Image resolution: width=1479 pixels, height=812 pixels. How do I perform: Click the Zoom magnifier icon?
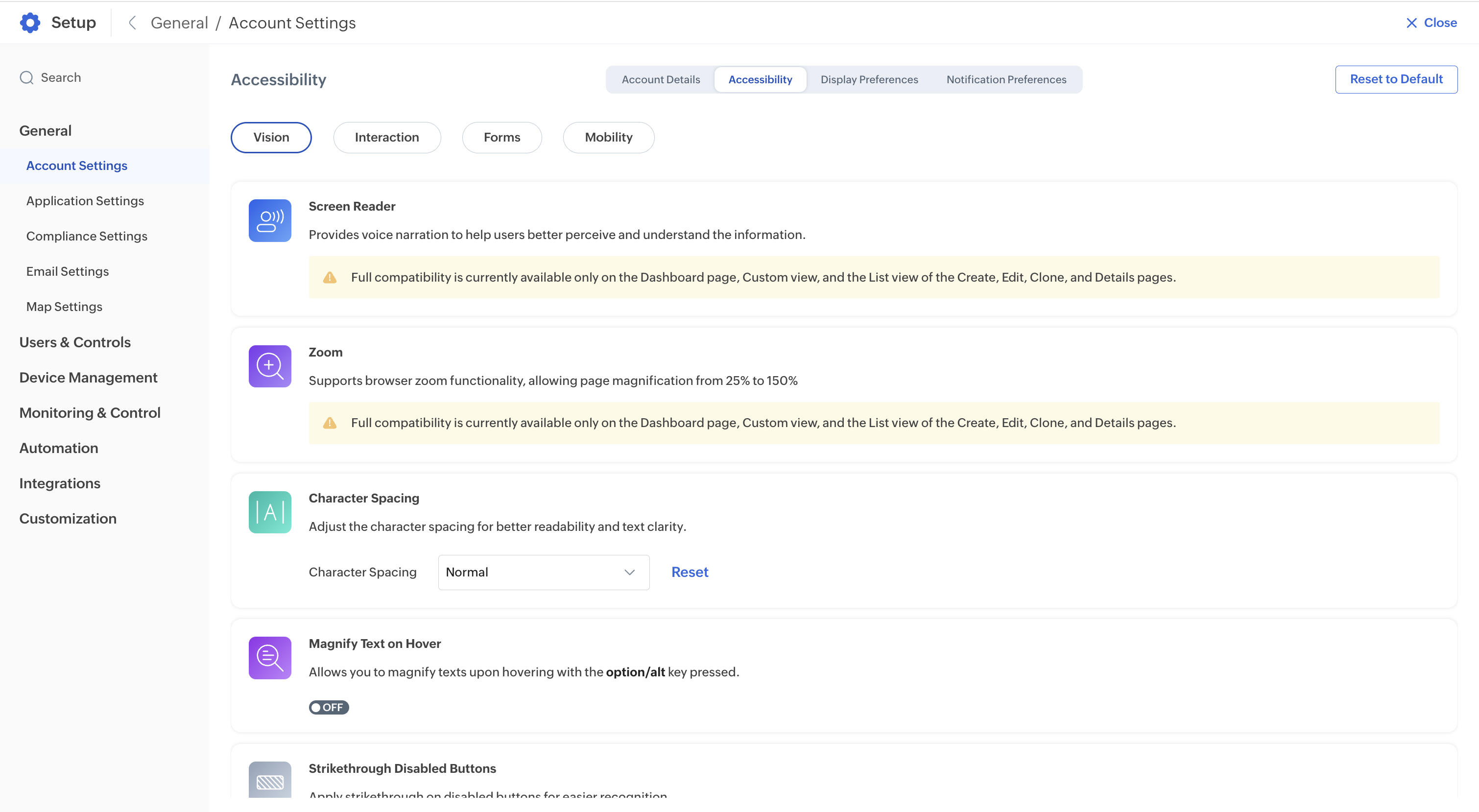click(270, 366)
